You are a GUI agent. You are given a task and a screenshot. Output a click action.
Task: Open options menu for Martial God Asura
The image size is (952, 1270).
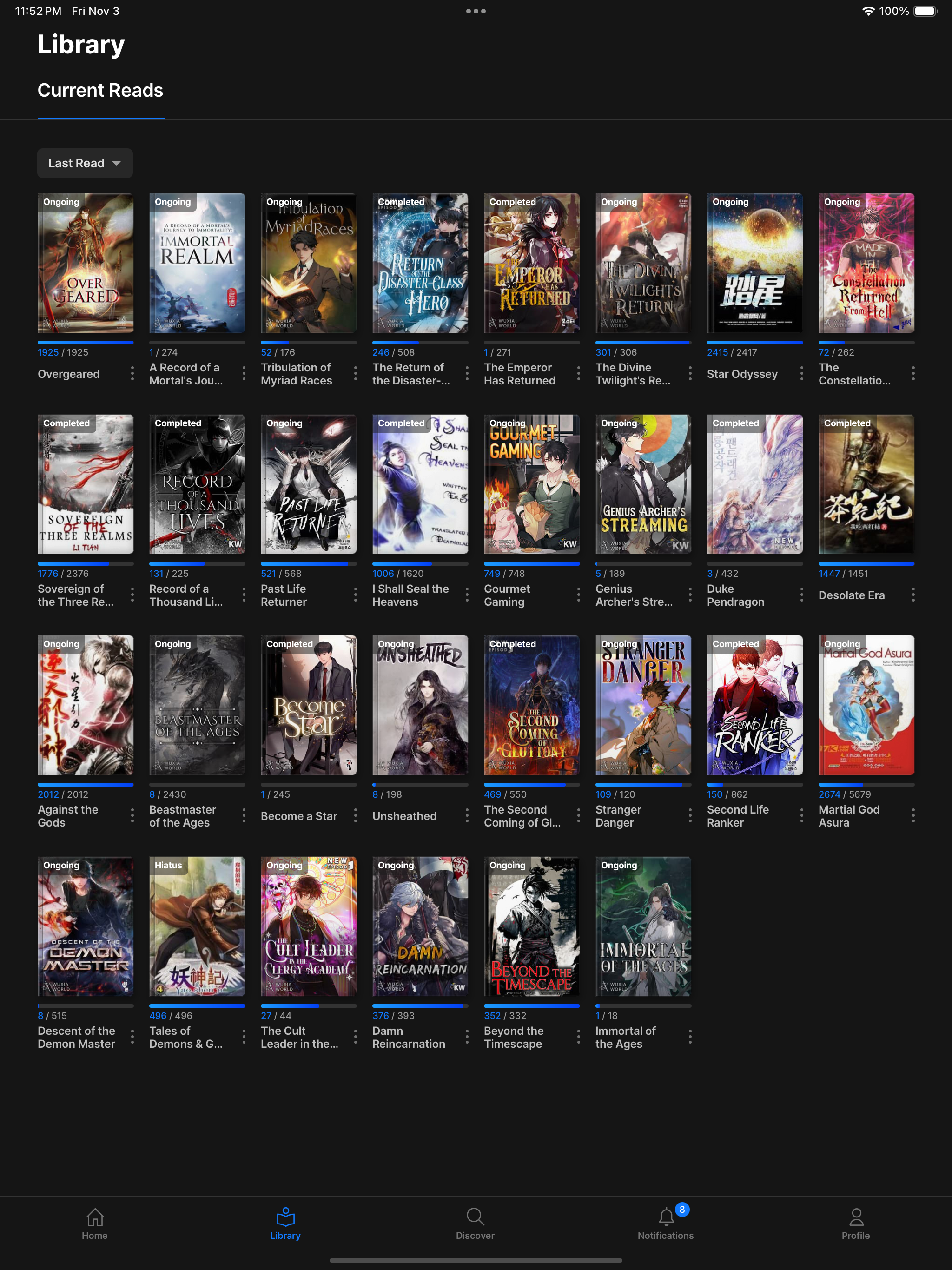[913, 816]
